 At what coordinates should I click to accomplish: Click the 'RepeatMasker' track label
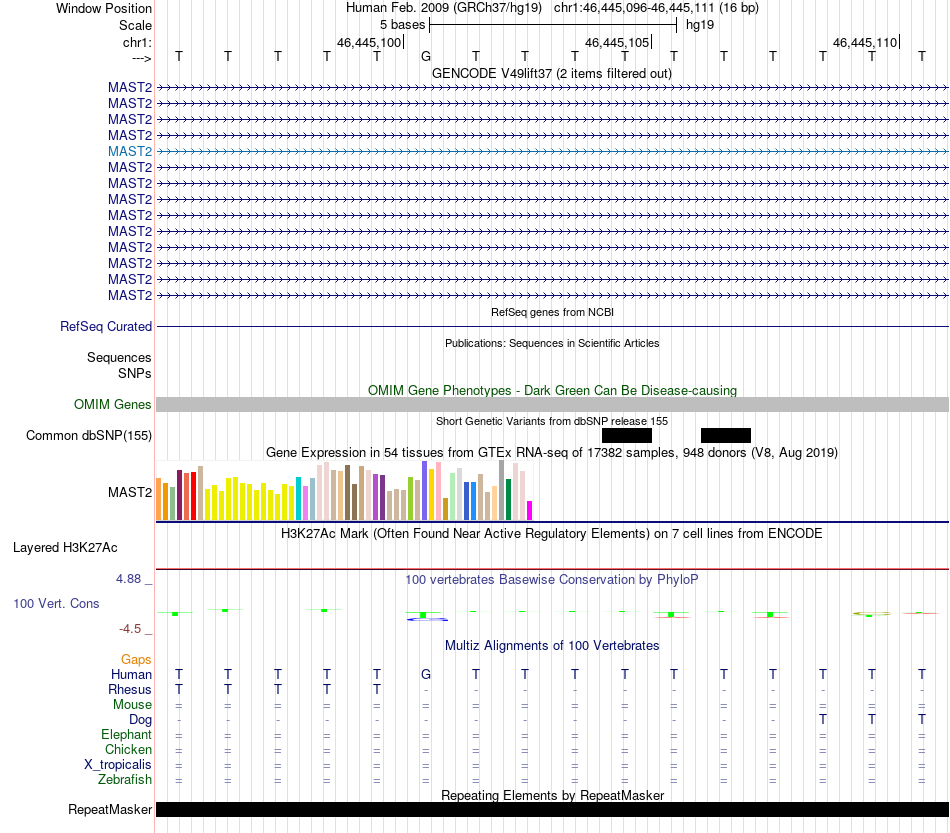(x=110, y=809)
